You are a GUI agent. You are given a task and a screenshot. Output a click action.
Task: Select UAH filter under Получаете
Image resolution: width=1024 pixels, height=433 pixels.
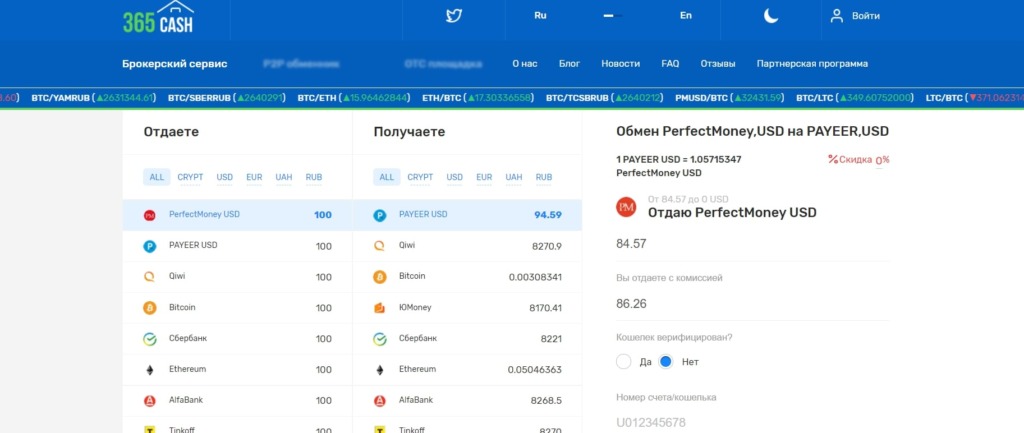(x=514, y=177)
